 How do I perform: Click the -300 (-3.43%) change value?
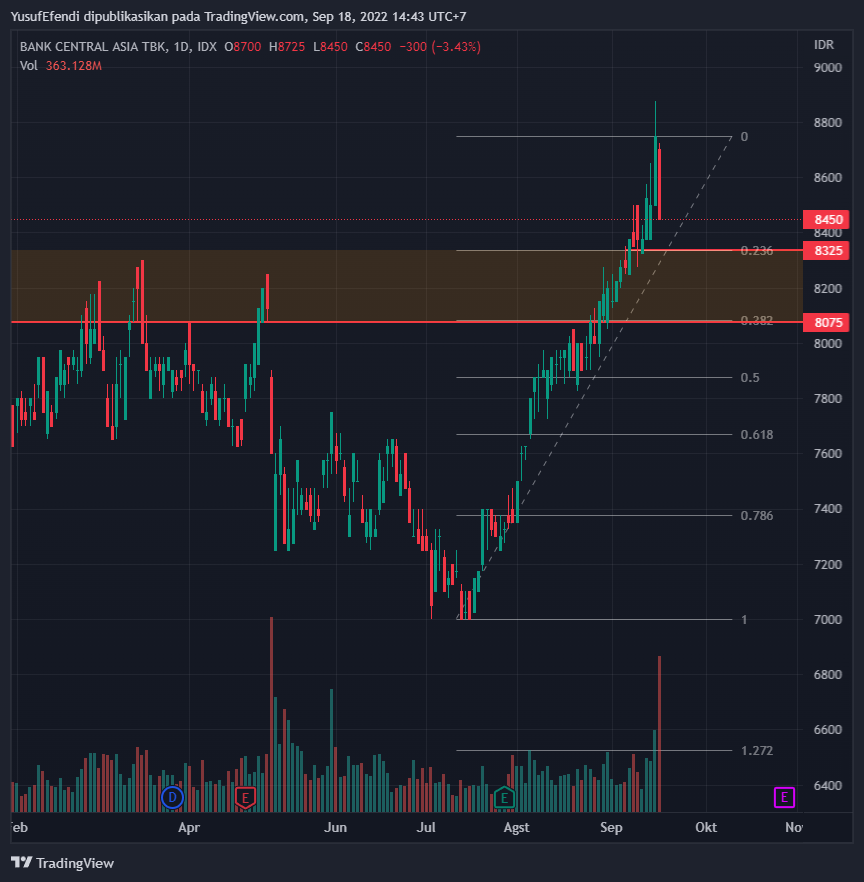440,47
